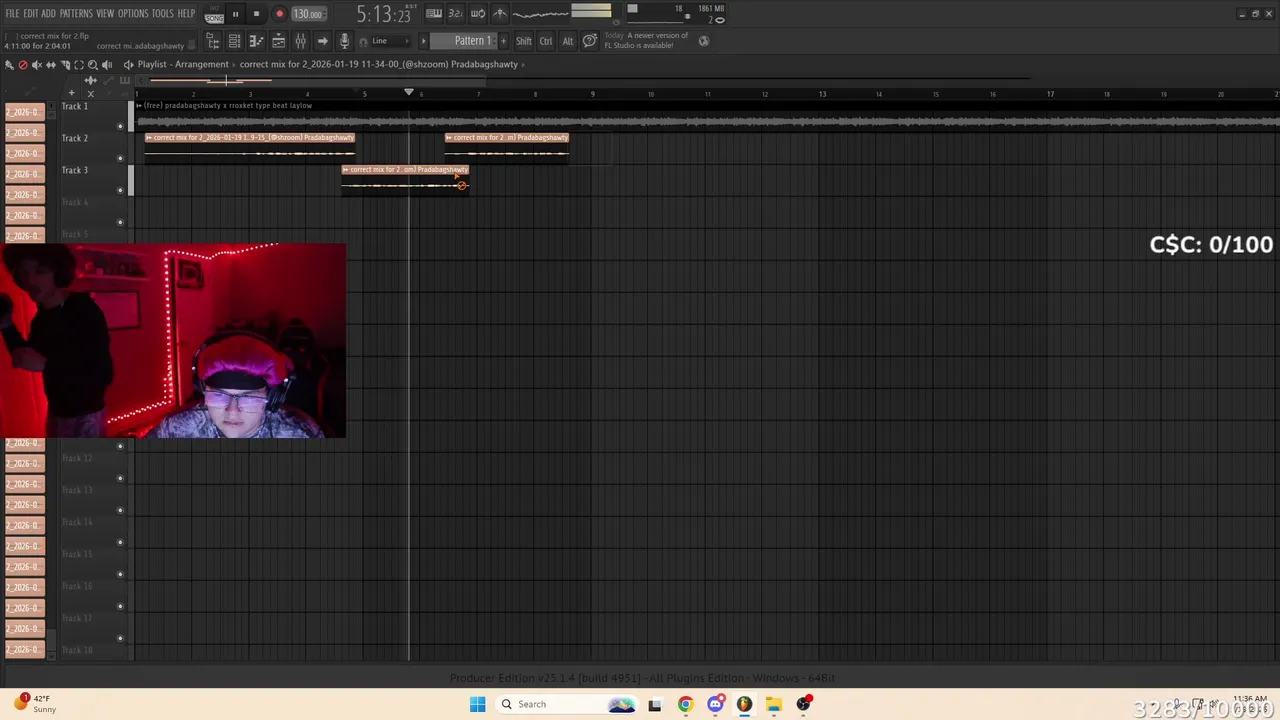Image resolution: width=1280 pixels, height=720 pixels.
Task: Toggle the red record button
Action: point(279,14)
